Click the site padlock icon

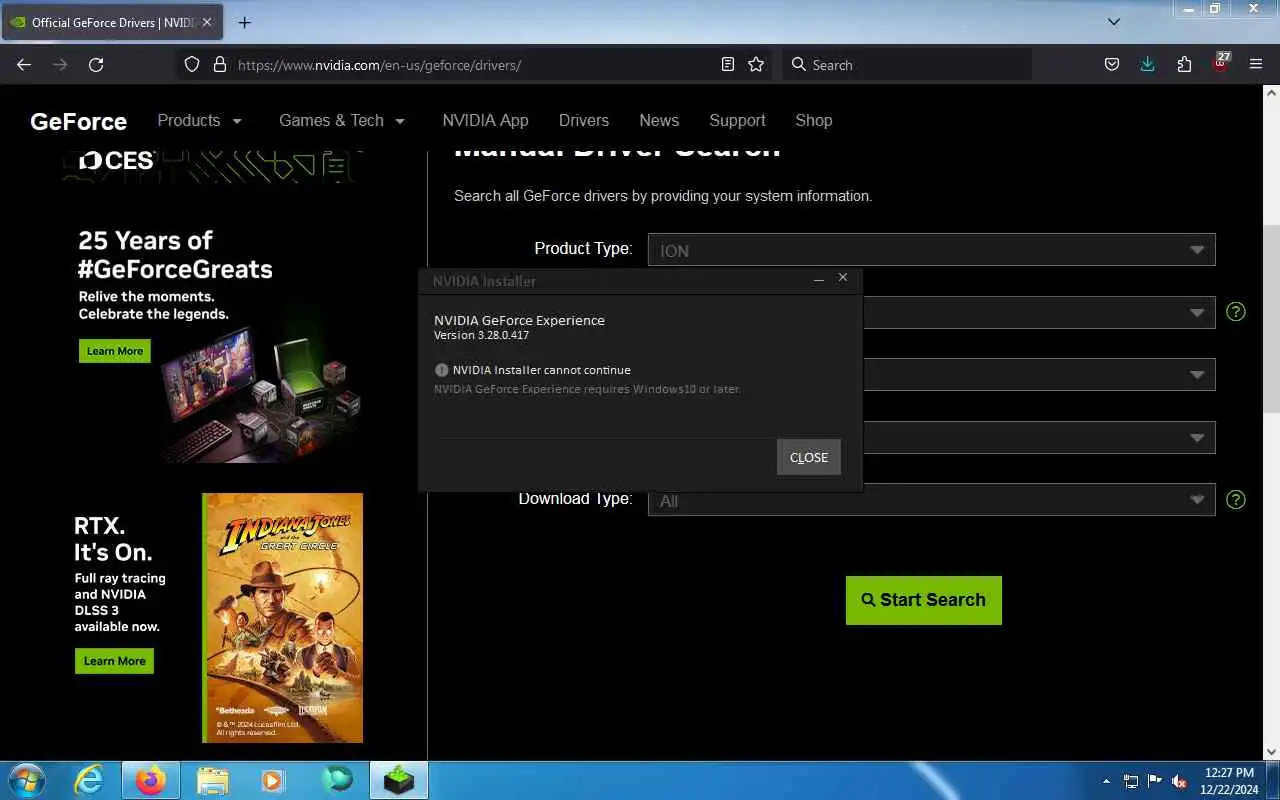[x=220, y=64]
